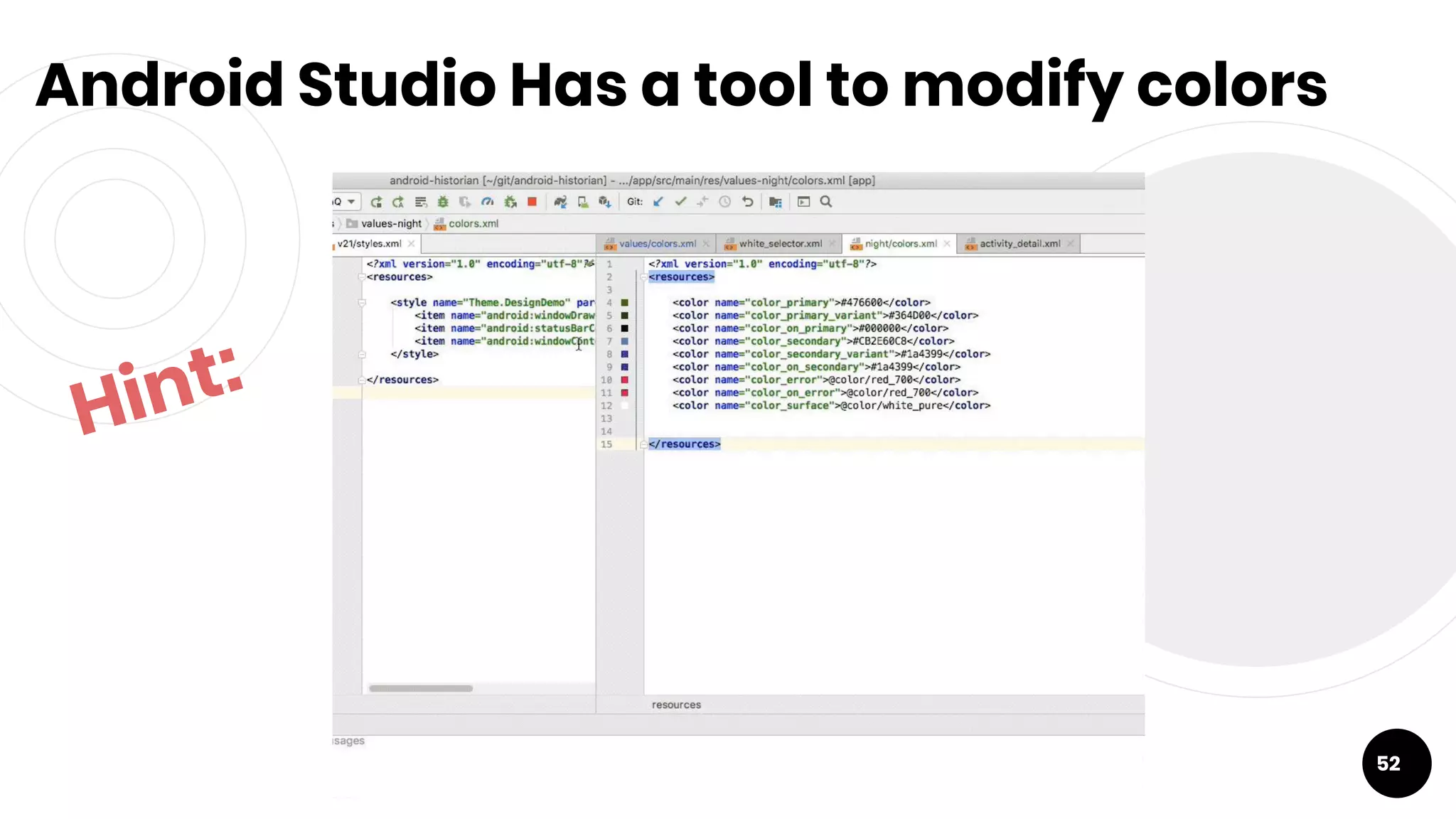Viewport: 1456px width, 819px height.
Task: Click black color_on_primary swatch on line 6
Action: coord(625,328)
